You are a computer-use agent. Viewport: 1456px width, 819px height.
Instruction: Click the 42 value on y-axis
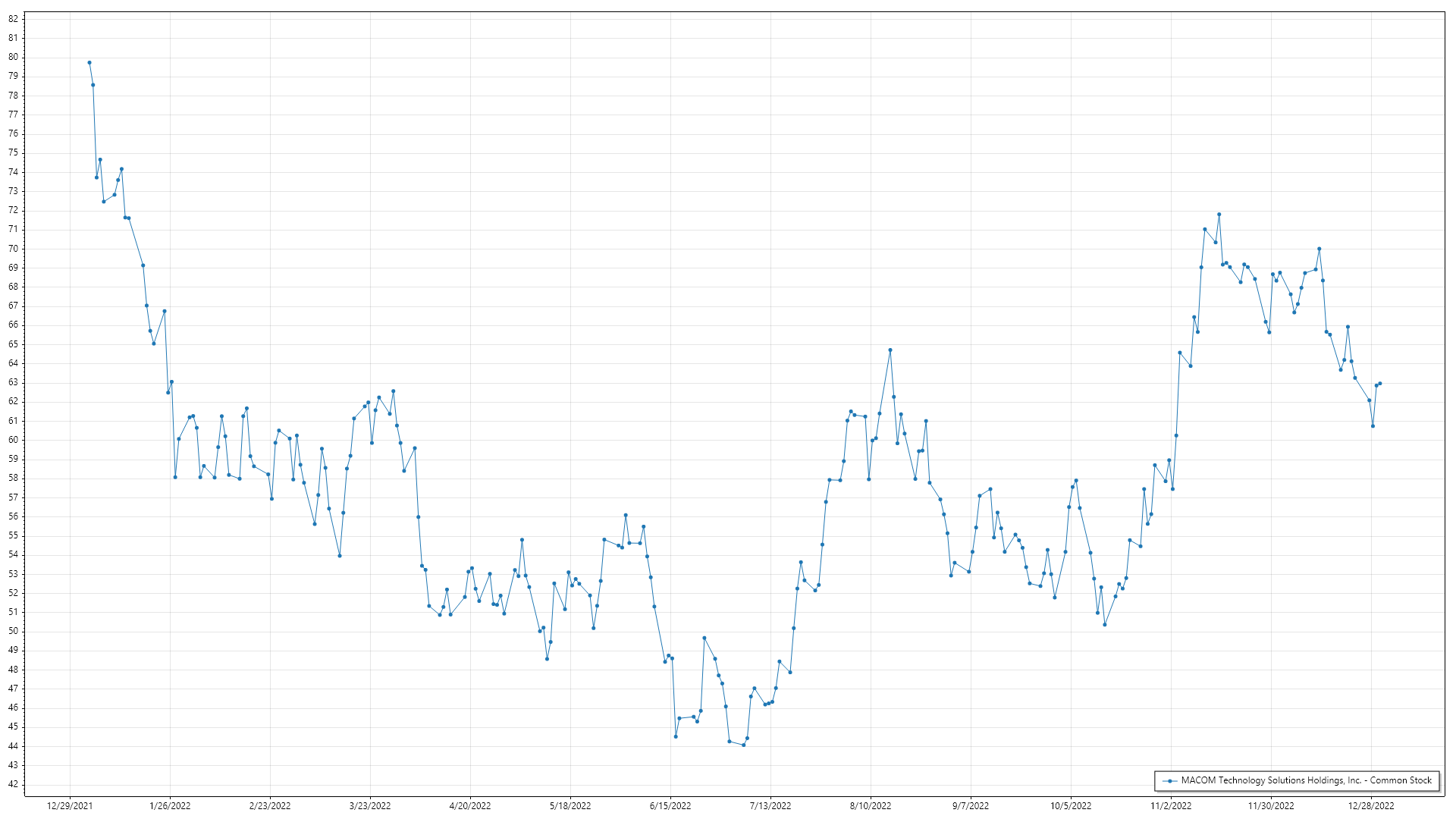click(x=14, y=785)
